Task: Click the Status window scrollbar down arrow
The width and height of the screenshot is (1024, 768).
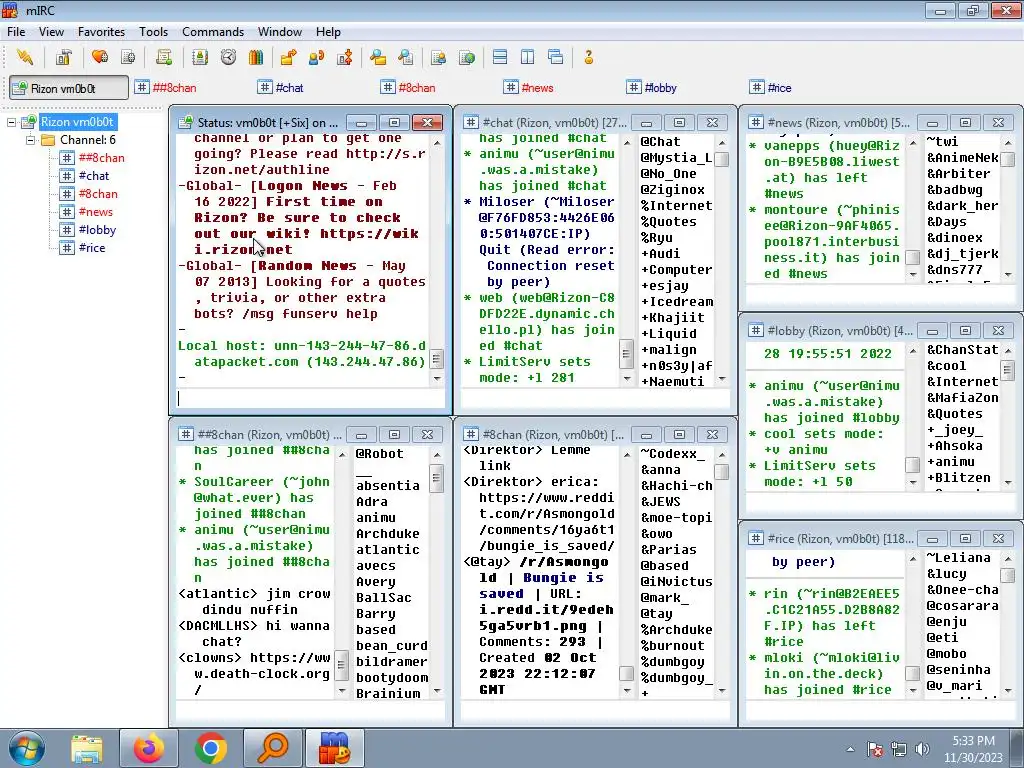Action: click(437, 378)
